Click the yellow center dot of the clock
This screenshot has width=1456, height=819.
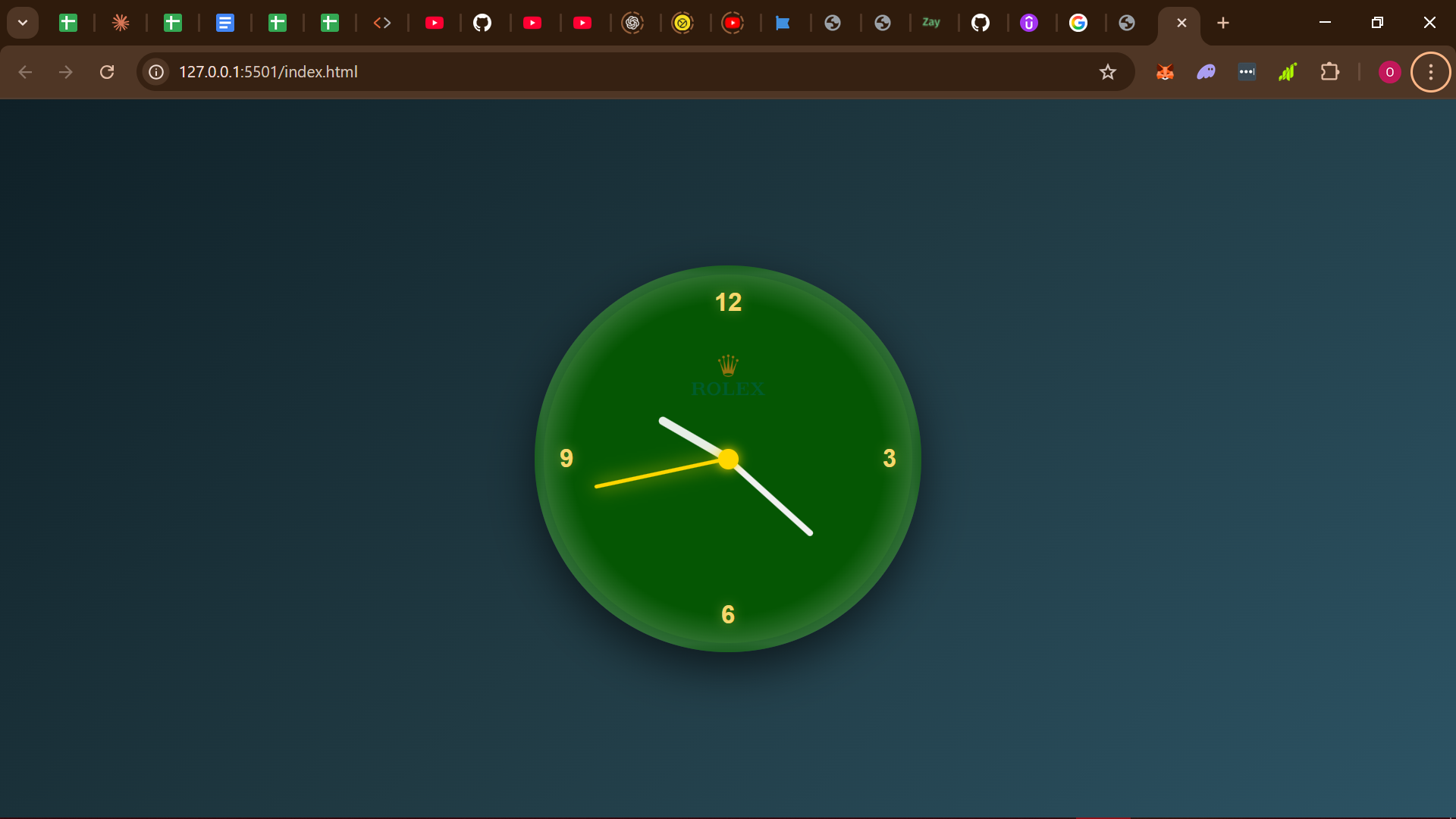point(728,459)
